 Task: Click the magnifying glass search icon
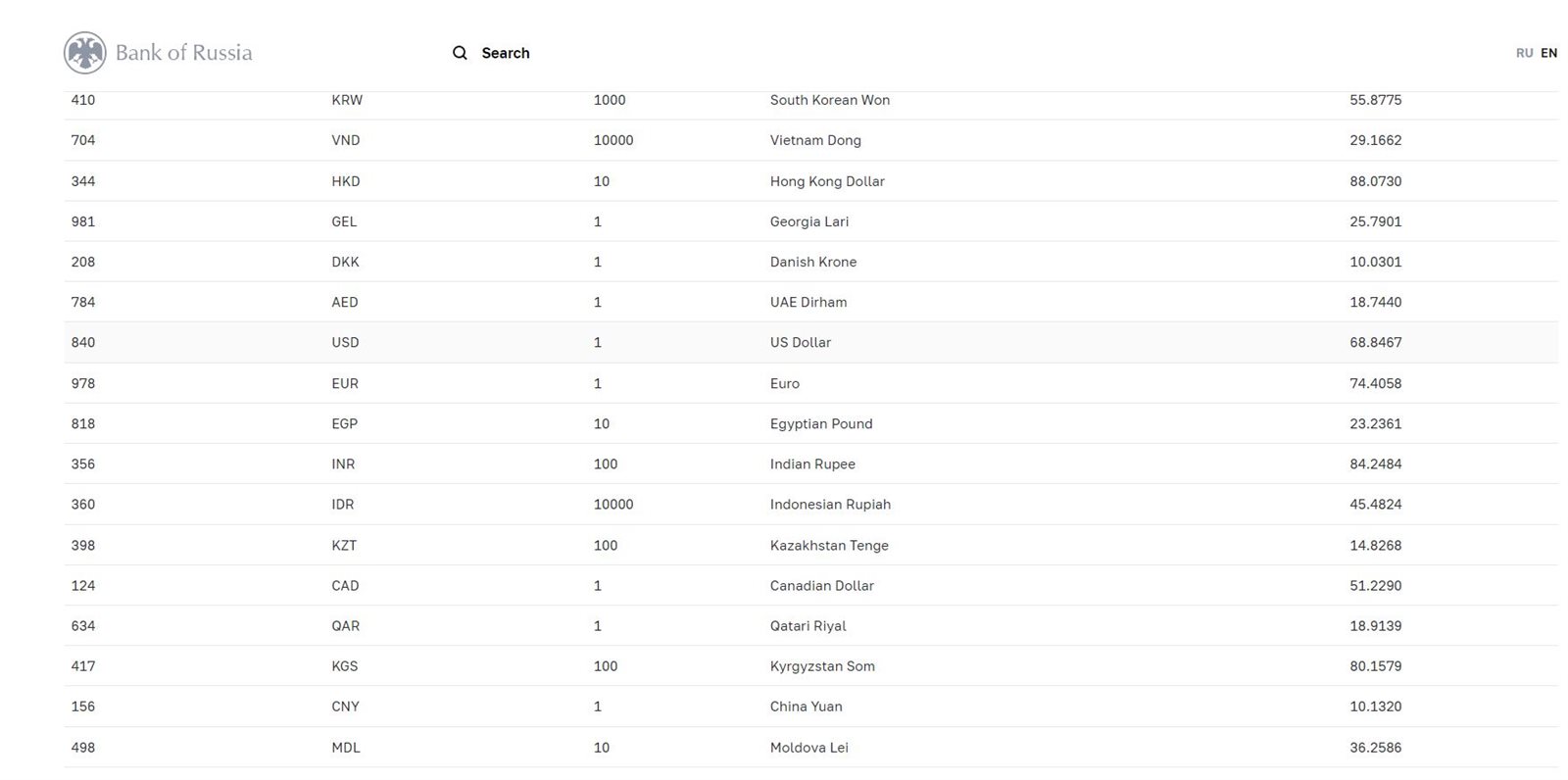click(460, 53)
